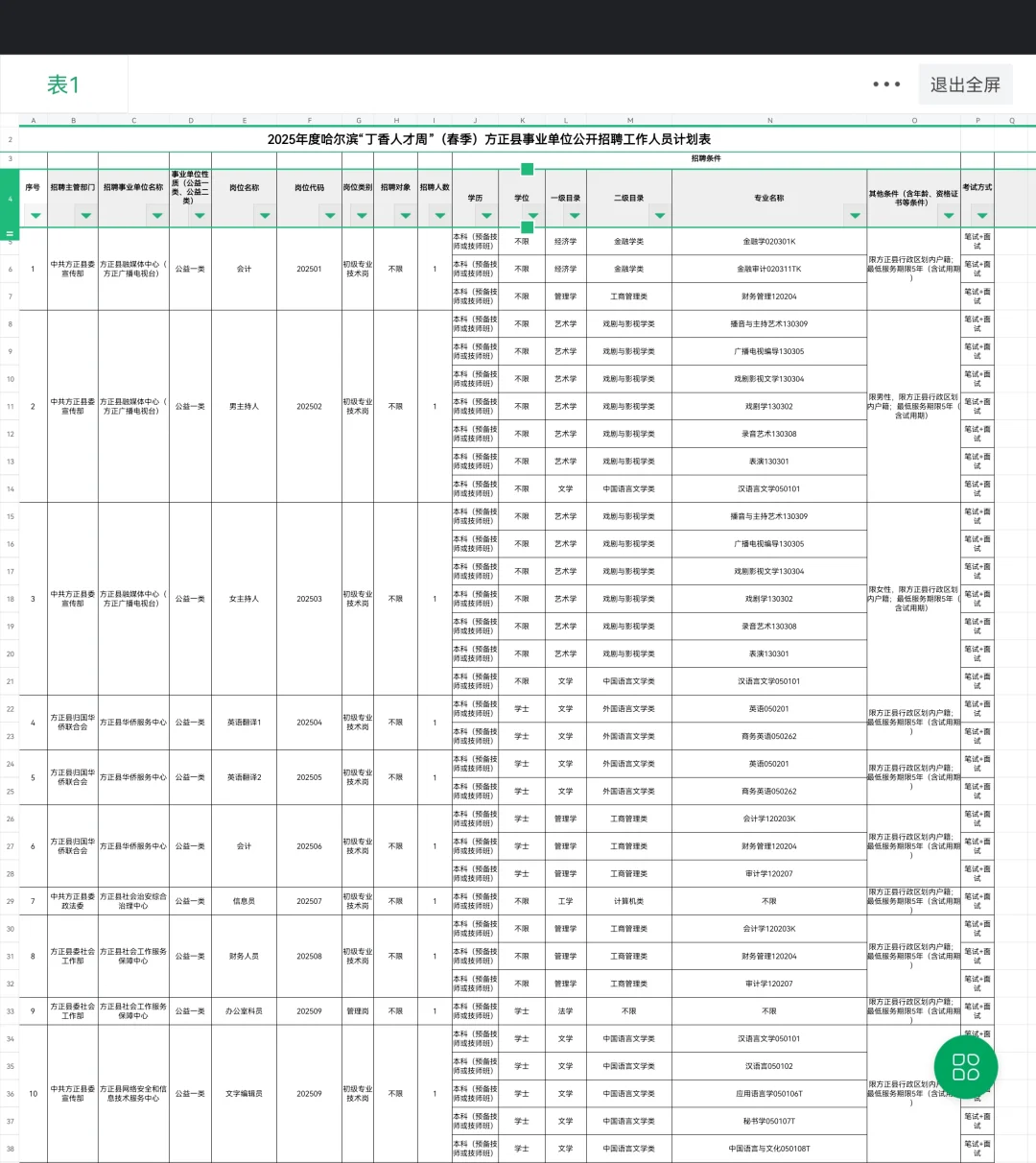Viewport: 1036px width, 1163px height.
Task: Select column header N
Action: [770, 120]
